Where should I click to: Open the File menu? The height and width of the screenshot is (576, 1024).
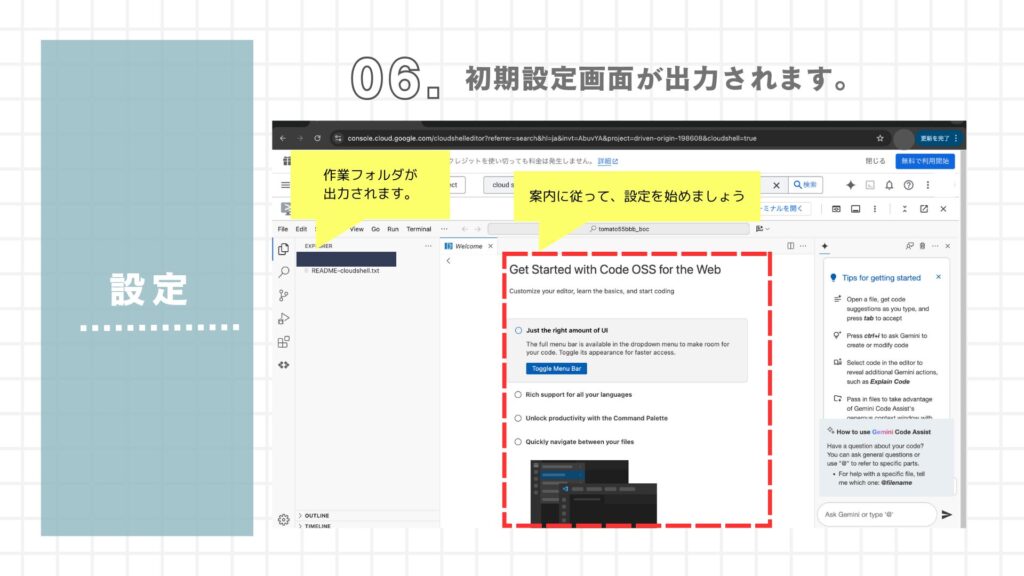coord(283,229)
